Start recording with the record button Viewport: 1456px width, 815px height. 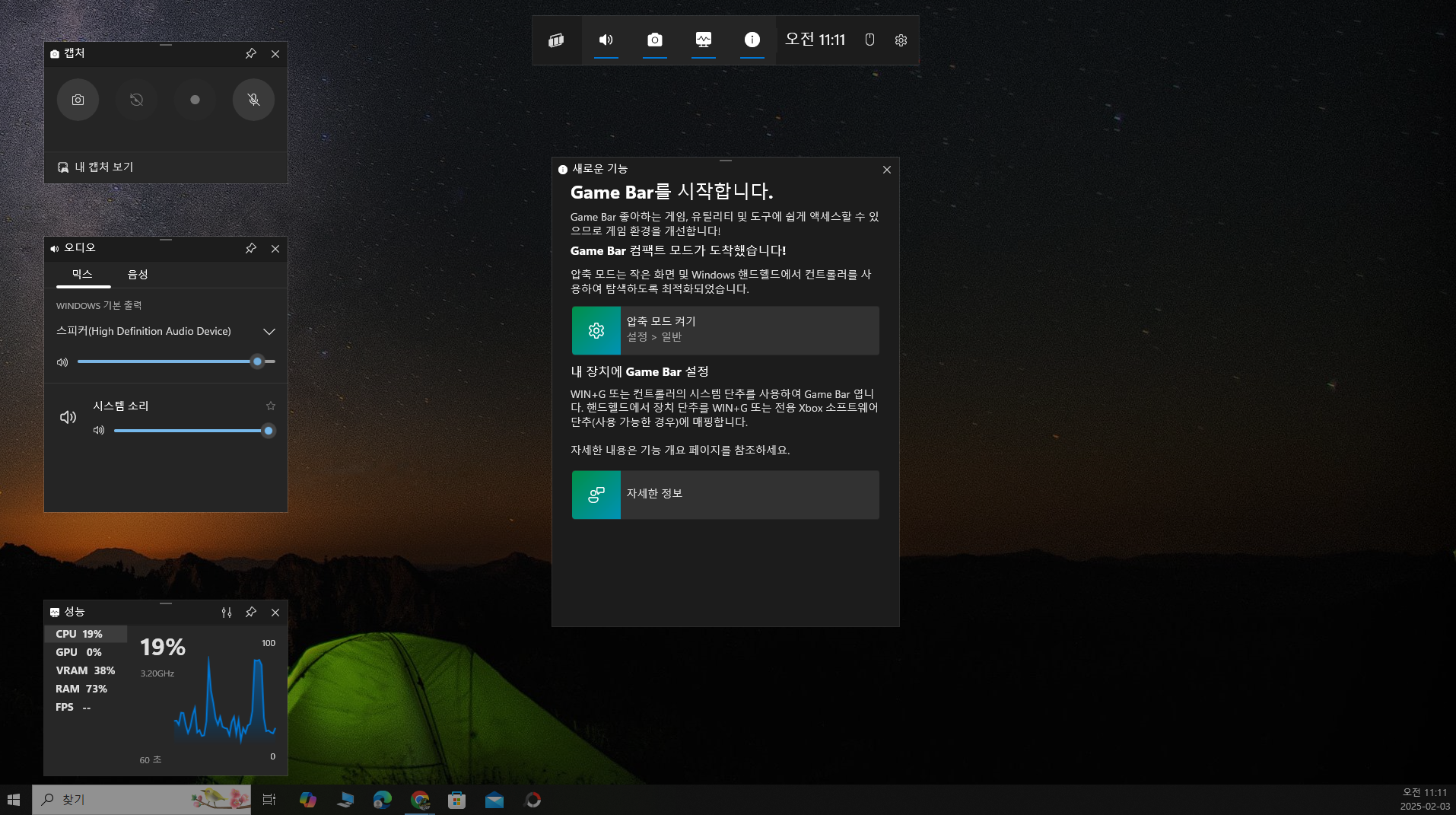[x=196, y=100]
